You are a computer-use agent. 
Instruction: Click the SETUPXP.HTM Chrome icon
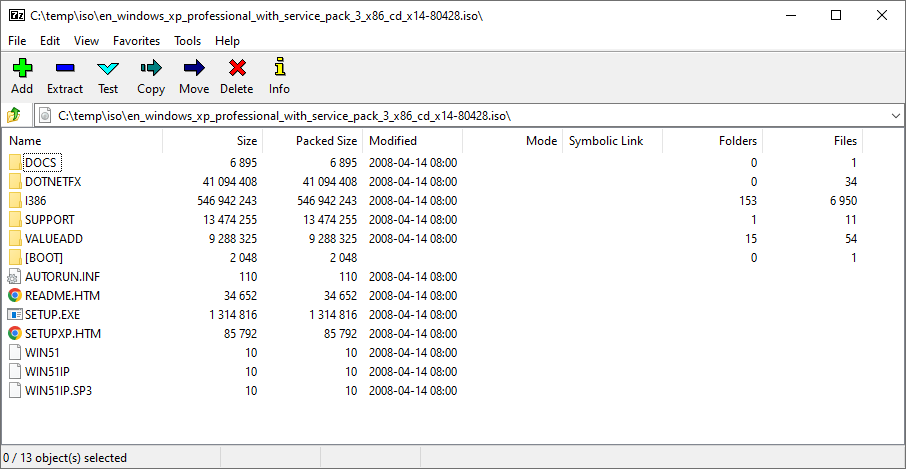pos(16,334)
